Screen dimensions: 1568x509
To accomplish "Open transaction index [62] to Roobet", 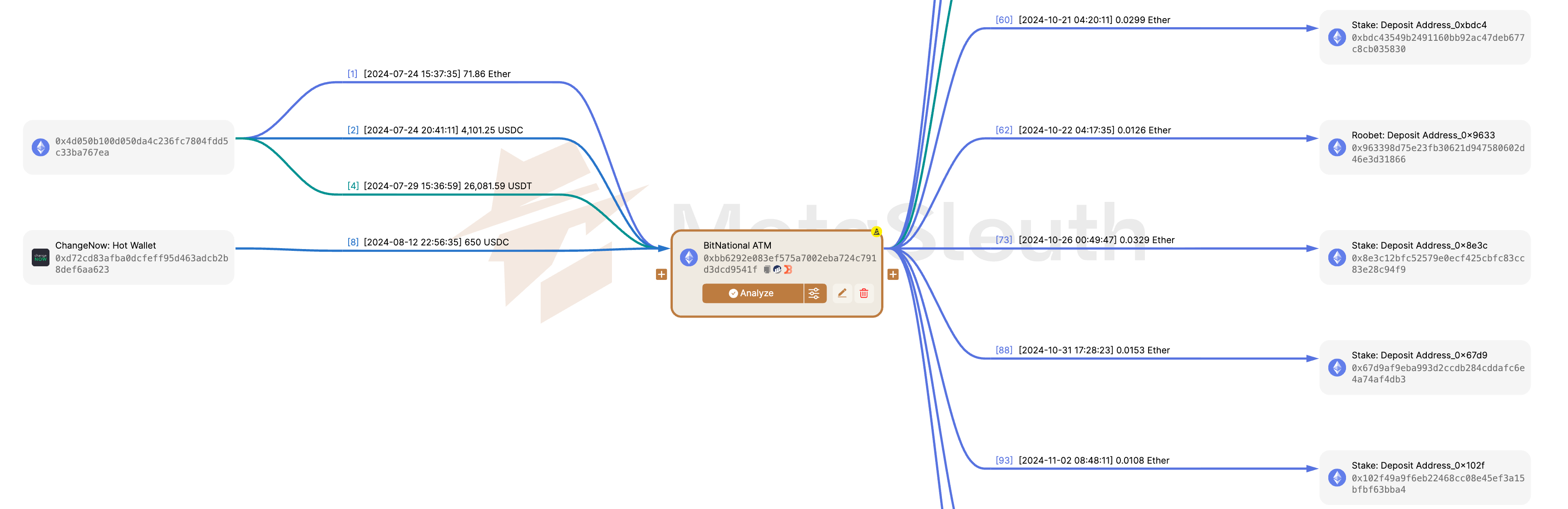I will [1003, 130].
